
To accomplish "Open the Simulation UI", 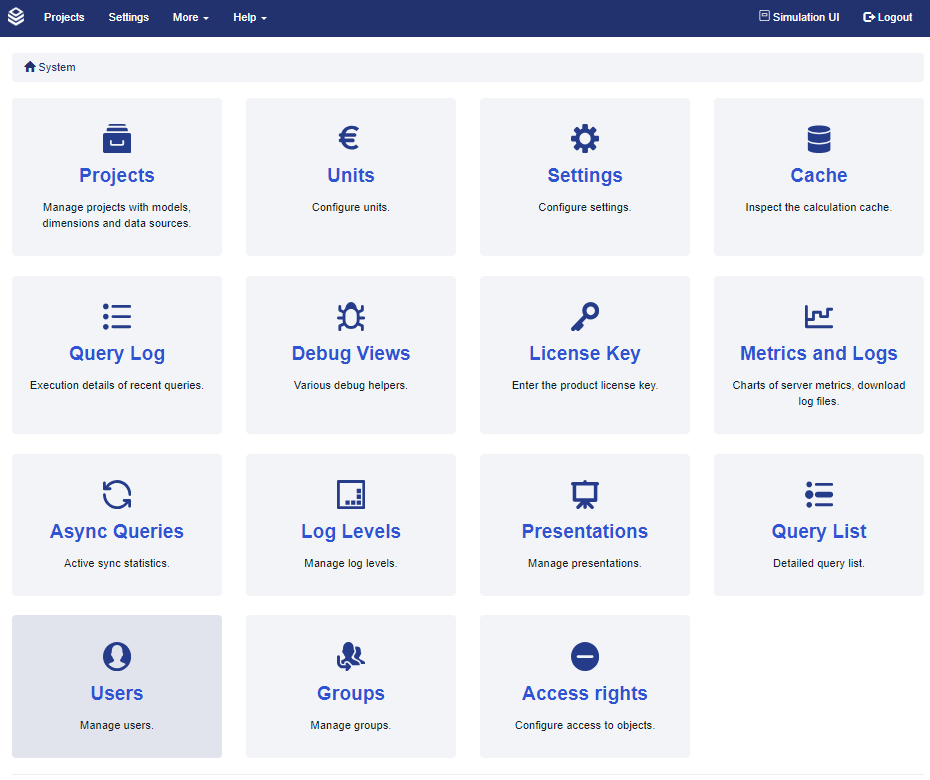I will tap(799, 17).
